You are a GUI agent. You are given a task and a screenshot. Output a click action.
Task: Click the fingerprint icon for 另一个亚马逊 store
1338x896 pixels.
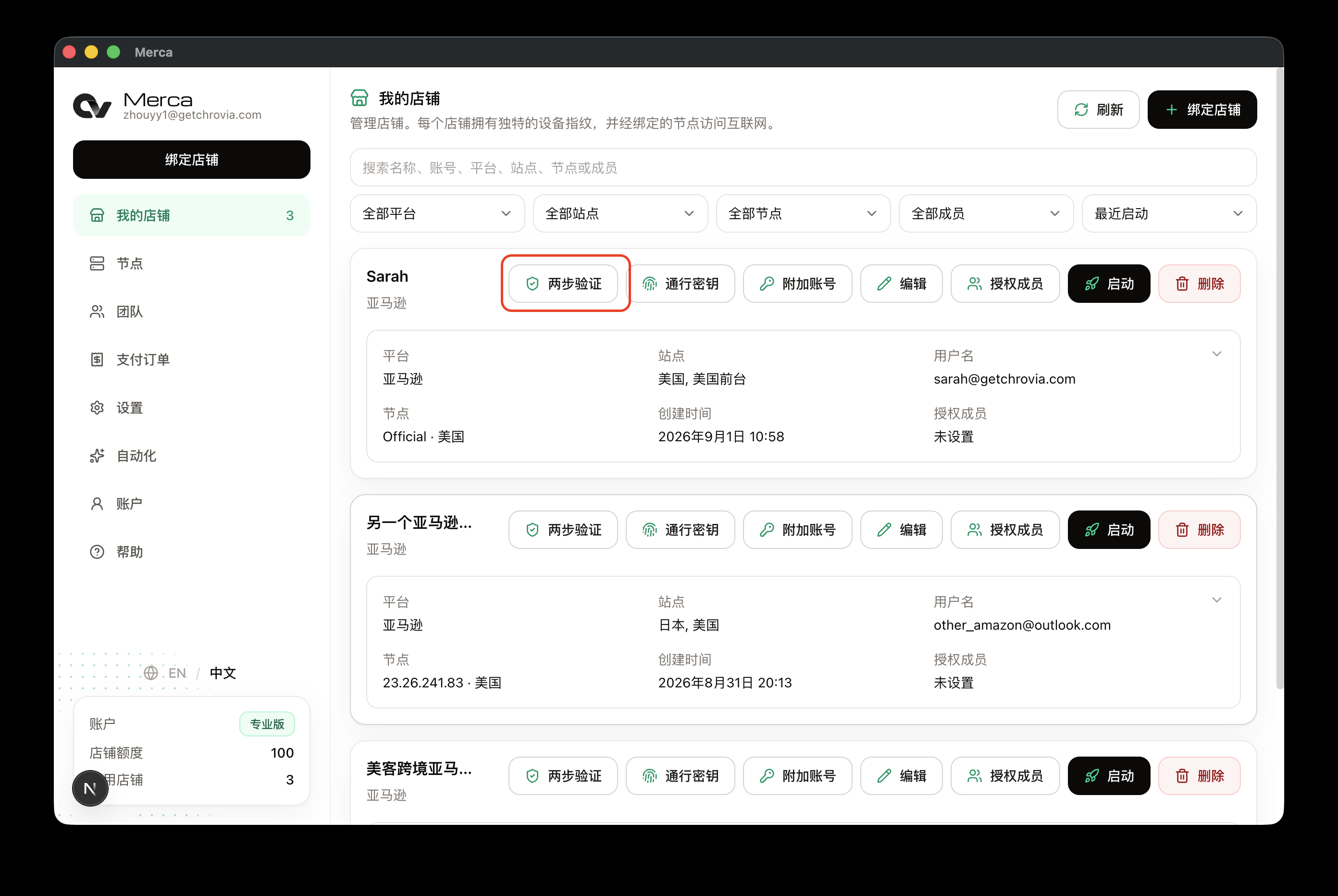pyautogui.click(x=650, y=530)
